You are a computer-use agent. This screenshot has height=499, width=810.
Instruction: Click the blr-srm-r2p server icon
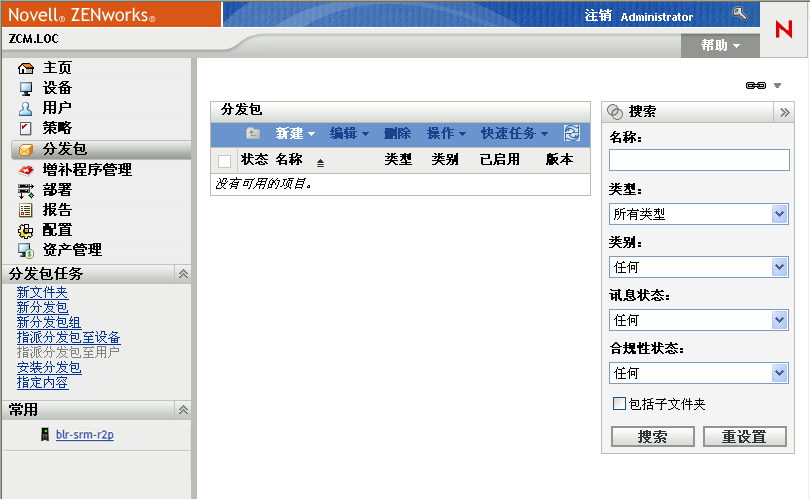pos(45,434)
